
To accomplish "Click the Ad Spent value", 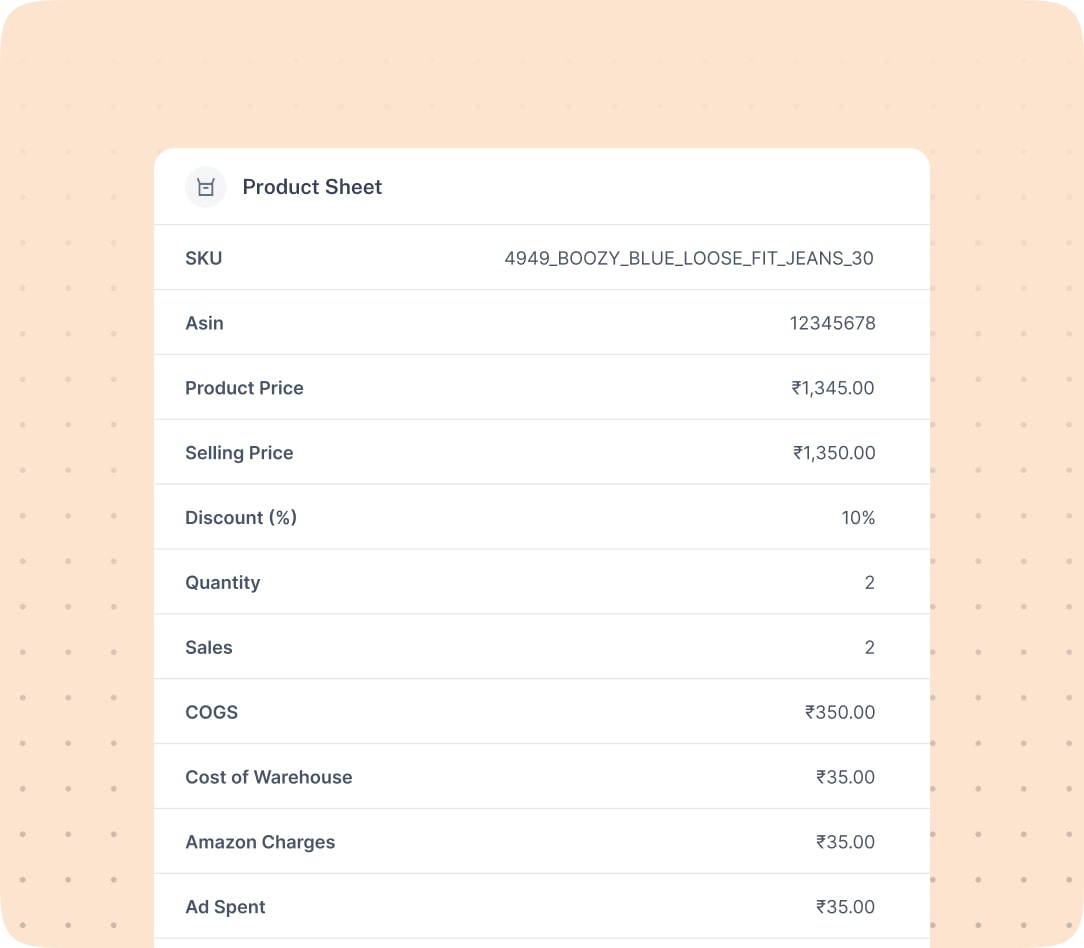I will [x=845, y=908].
